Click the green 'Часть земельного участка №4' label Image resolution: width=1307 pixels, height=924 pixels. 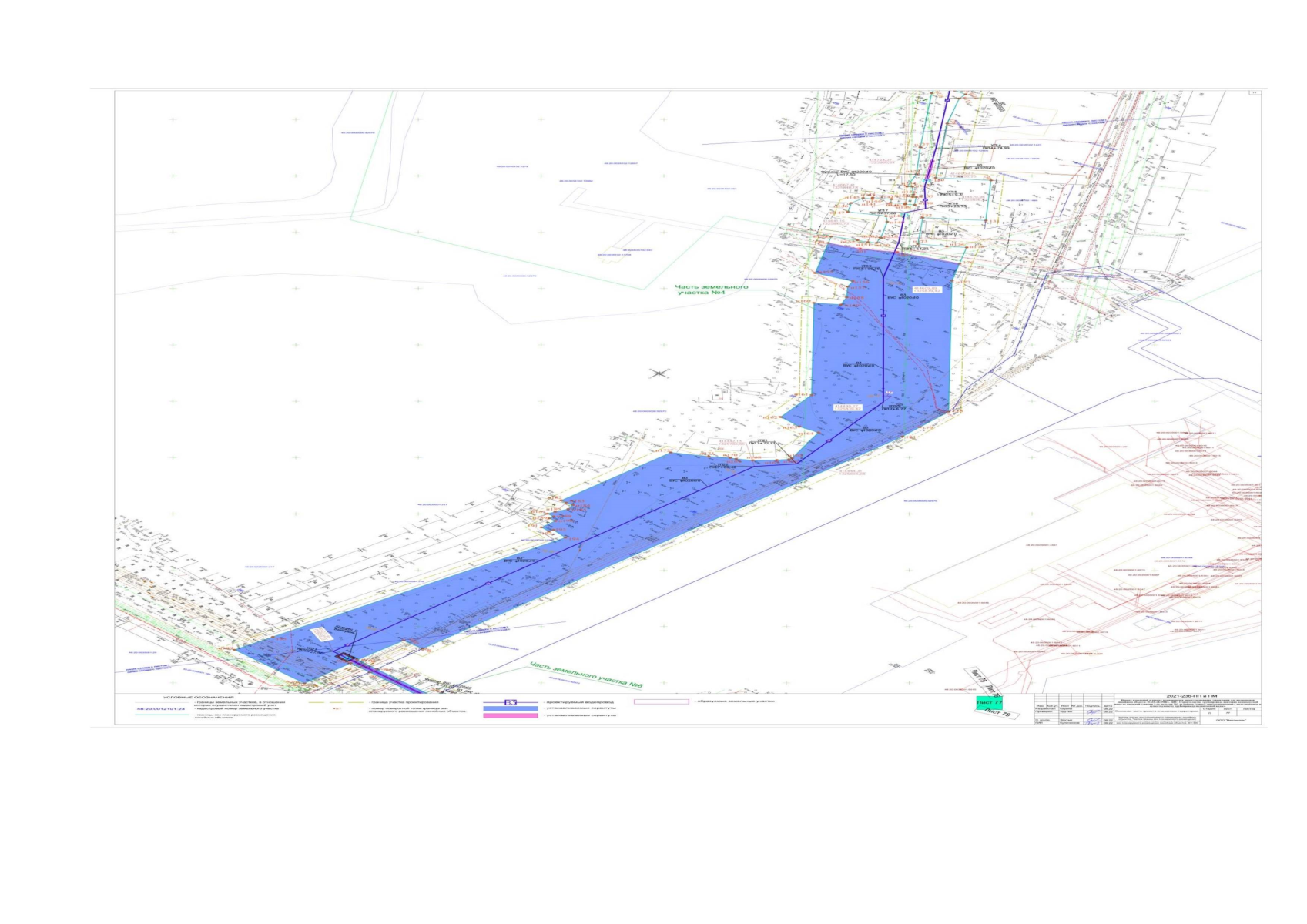(701, 290)
